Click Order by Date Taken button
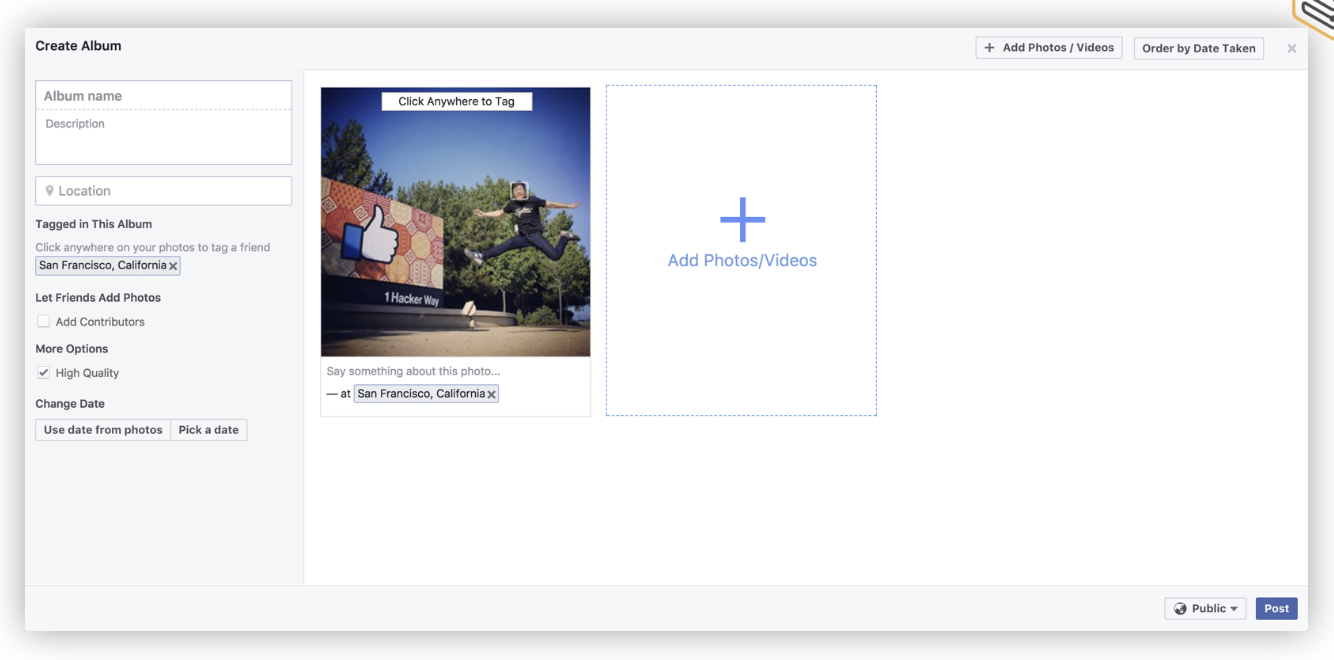The width and height of the screenshot is (1334, 660). pos(1199,48)
